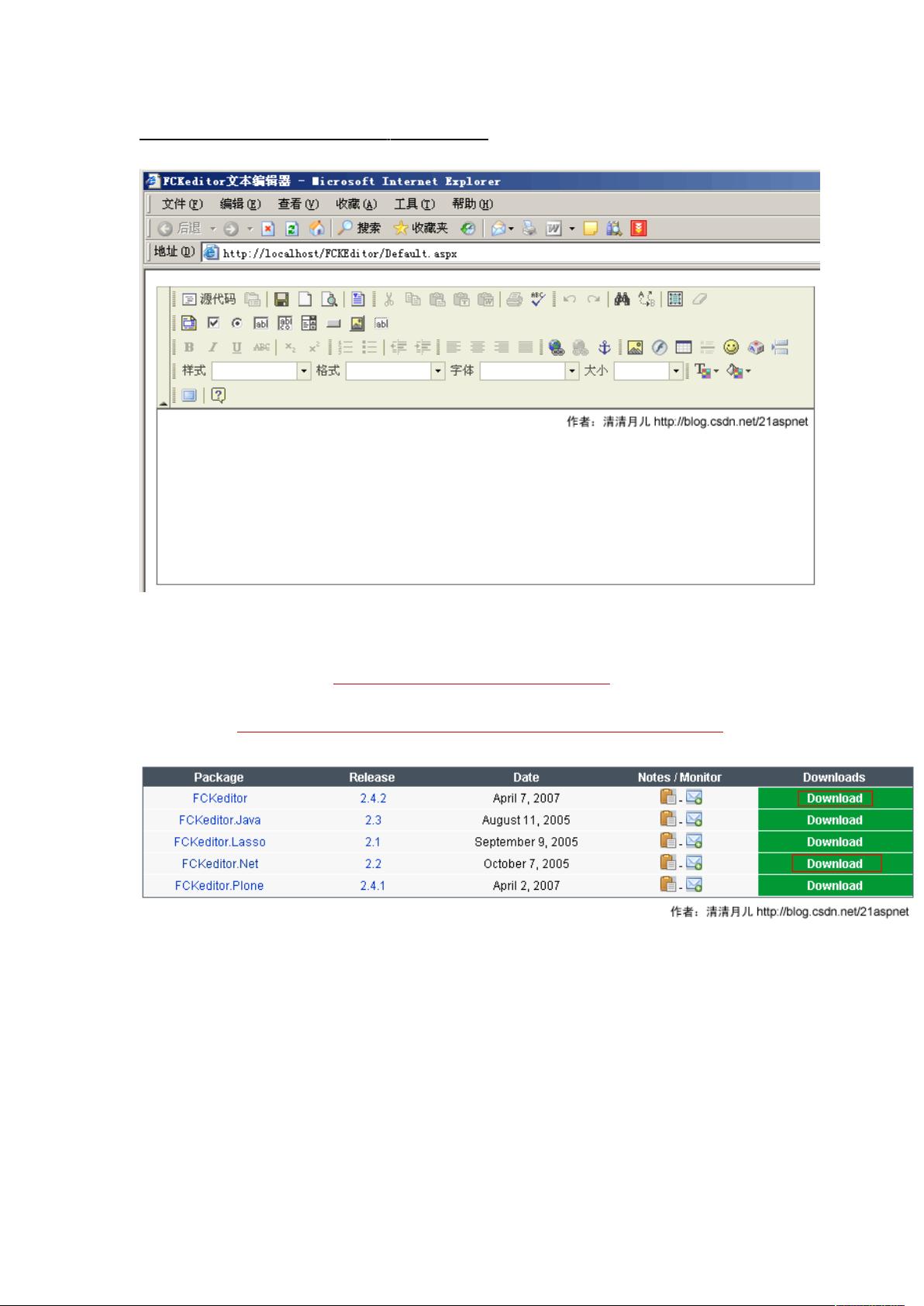The width and height of the screenshot is (924, 1306).
Task: Toggle Underline formatting
Action: [237, 347]
